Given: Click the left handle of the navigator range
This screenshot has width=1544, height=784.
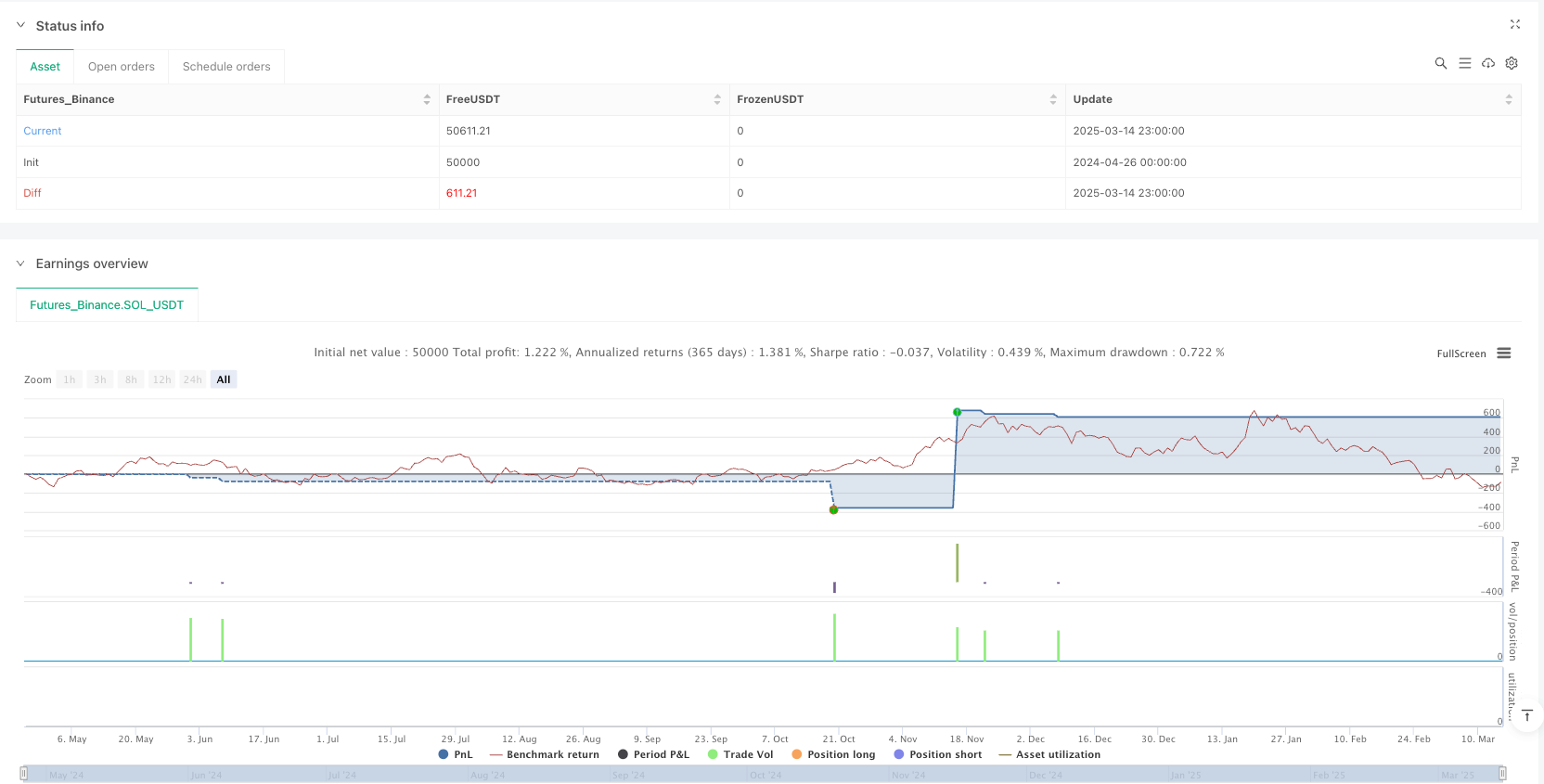Looking at the screenshot, I should click(24, 773).
